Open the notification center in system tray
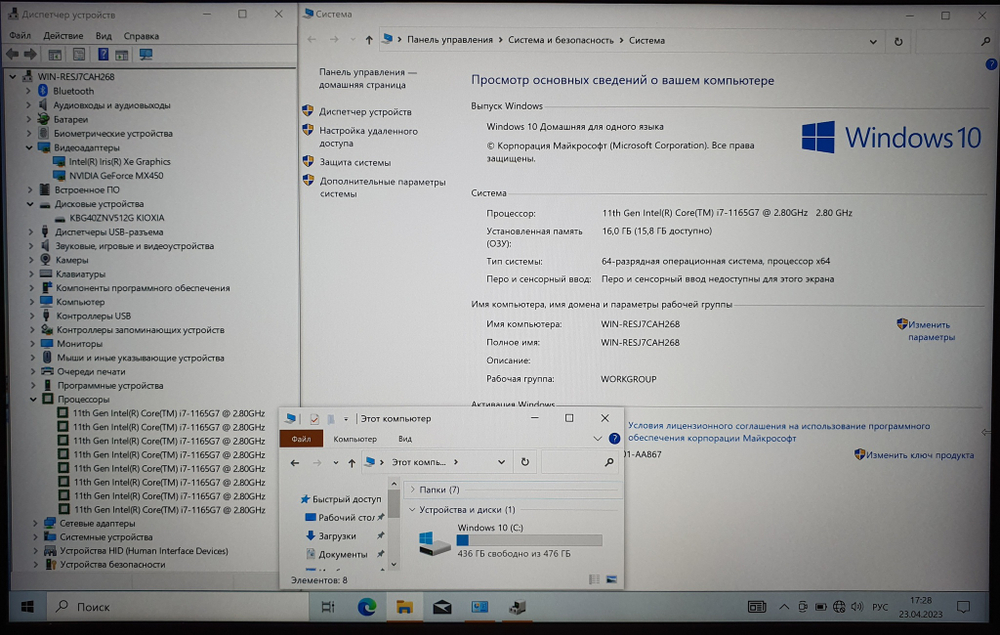 point(962,607)
